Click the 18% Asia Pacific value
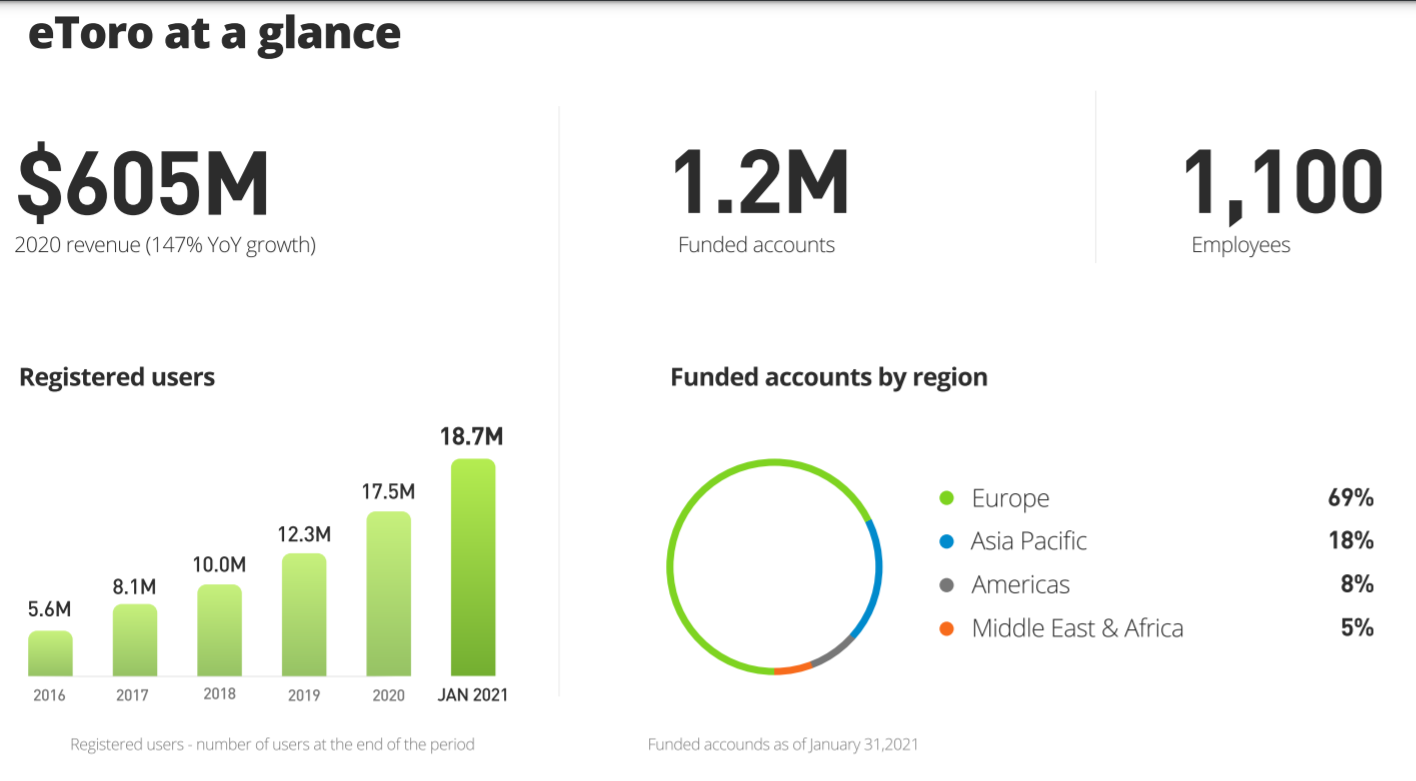Screen dimensions: 1416x781 tap(1351, 541)
